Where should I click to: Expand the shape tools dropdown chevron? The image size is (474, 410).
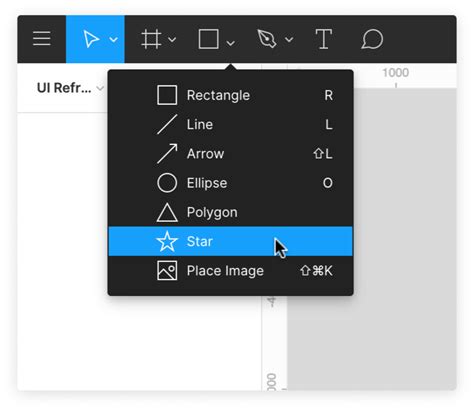tap(230, 43)
